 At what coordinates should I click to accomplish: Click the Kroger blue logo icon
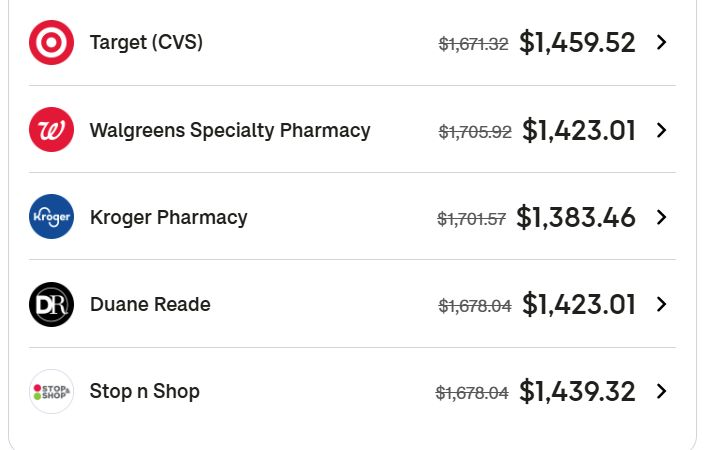51,217
